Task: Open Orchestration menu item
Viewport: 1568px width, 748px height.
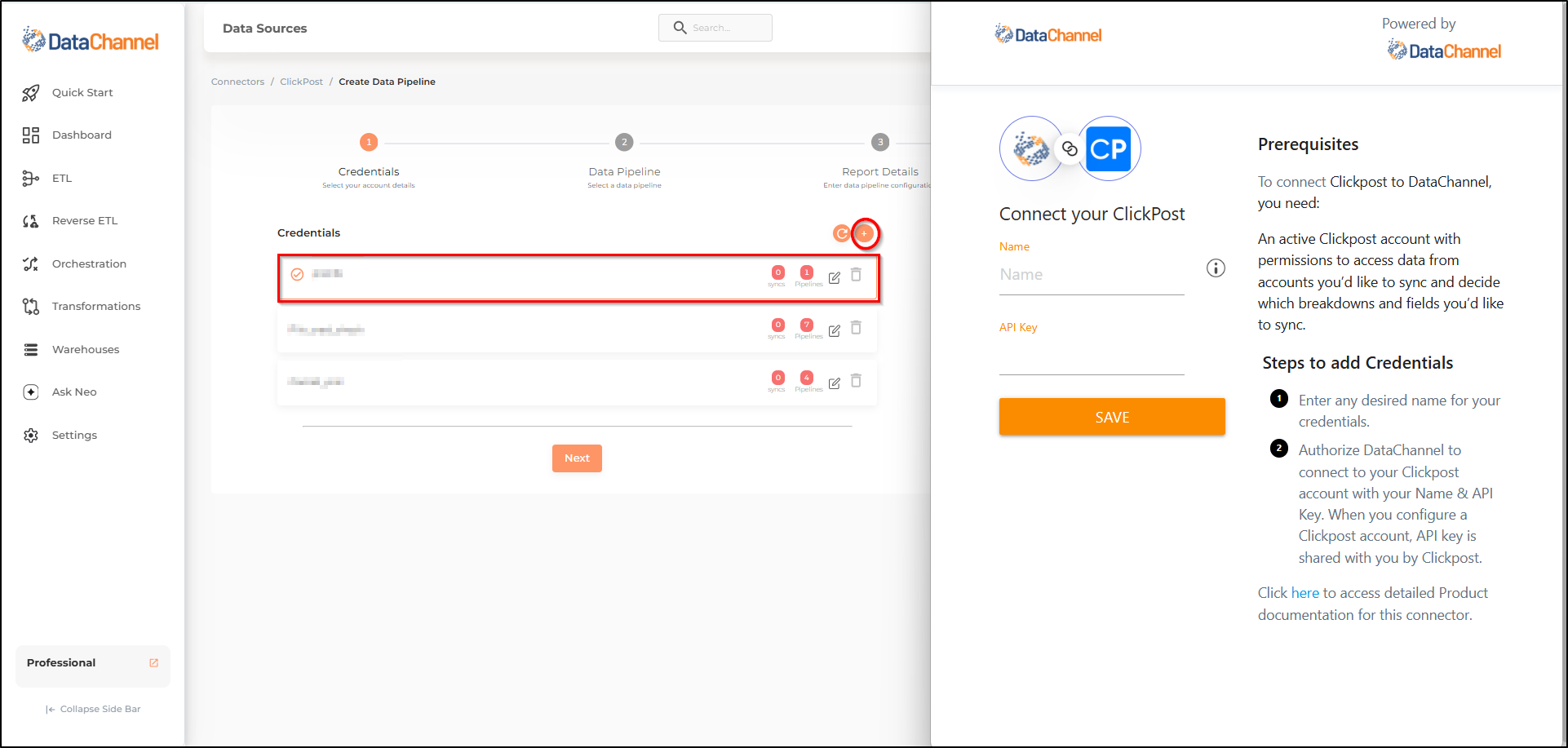Action: 89,264
